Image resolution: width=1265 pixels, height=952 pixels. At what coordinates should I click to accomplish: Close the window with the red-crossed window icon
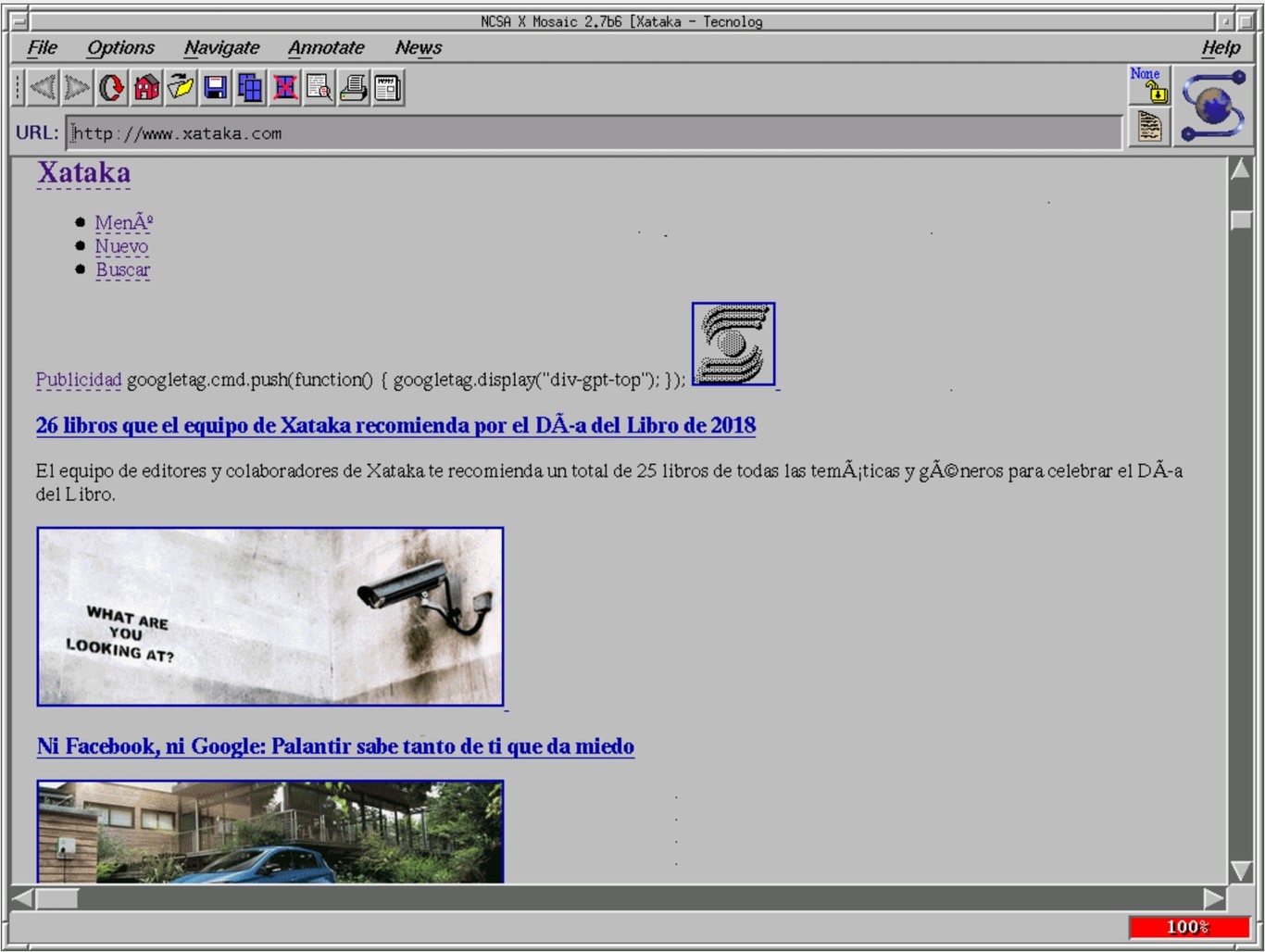click(285, 88)
